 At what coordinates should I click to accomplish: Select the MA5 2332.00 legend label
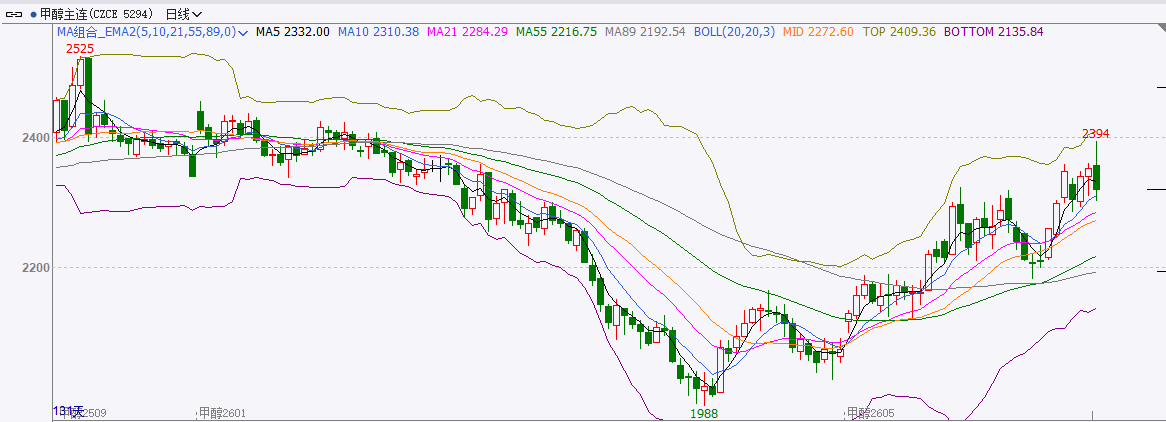(x=292, y=32)
